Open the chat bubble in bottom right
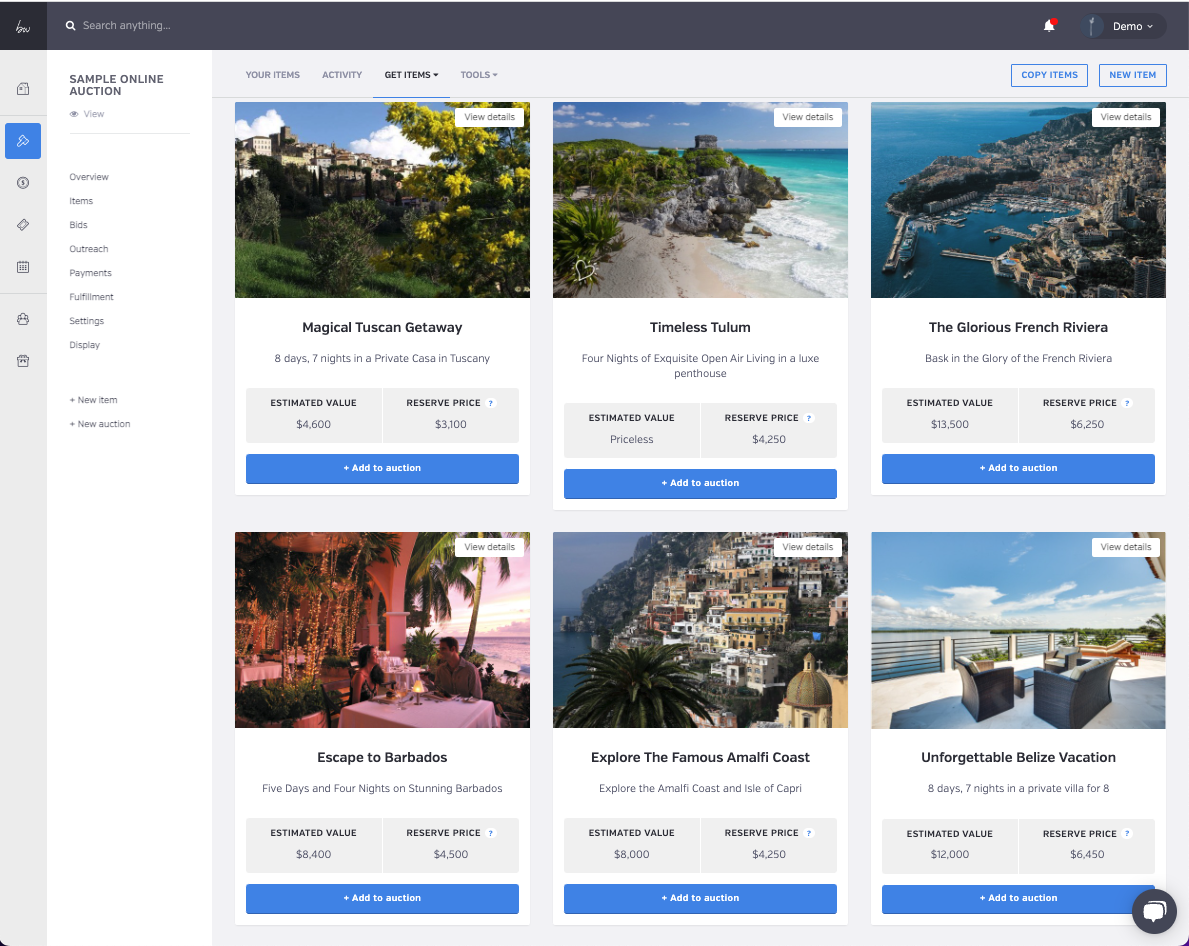Screen dimensions: 1189x946 click(1154, 911)
